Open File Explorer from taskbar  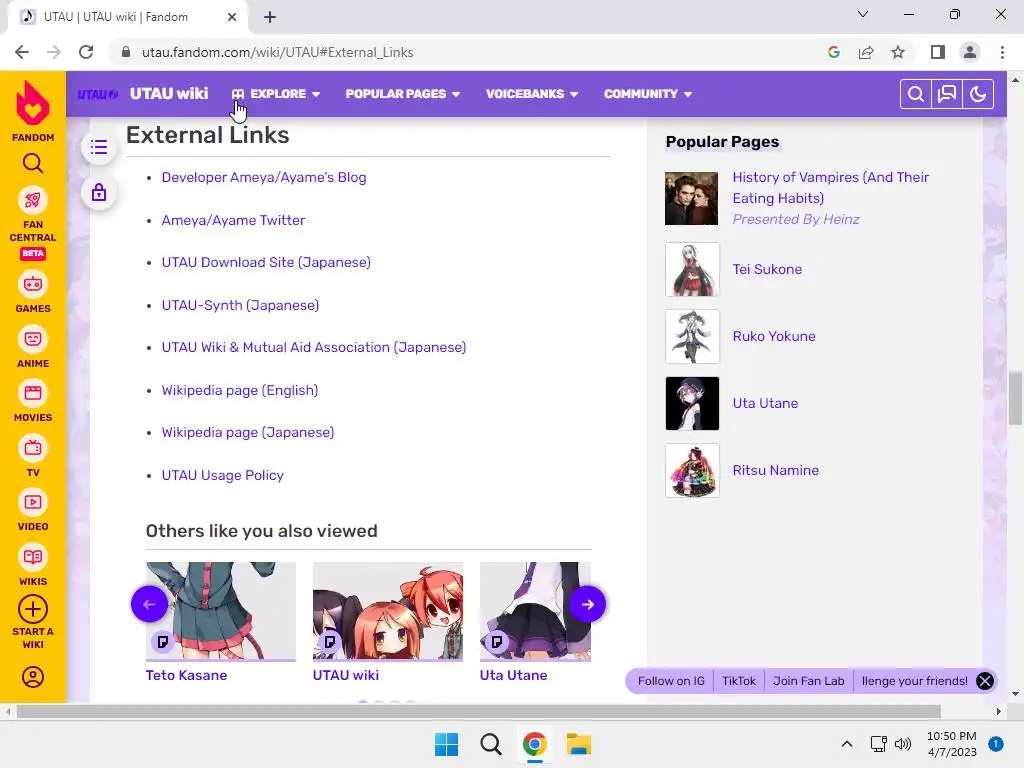pyautogui.click(x=579, y=744)
